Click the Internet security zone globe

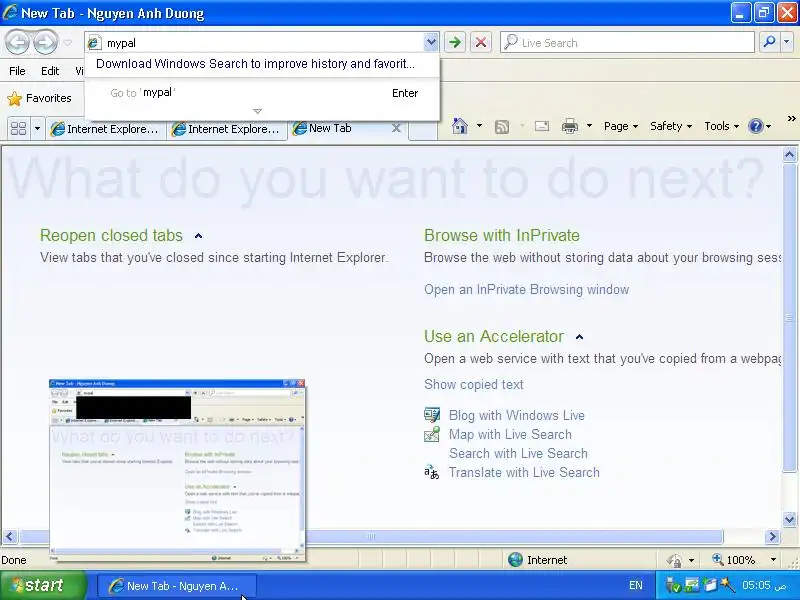(516, 560)
